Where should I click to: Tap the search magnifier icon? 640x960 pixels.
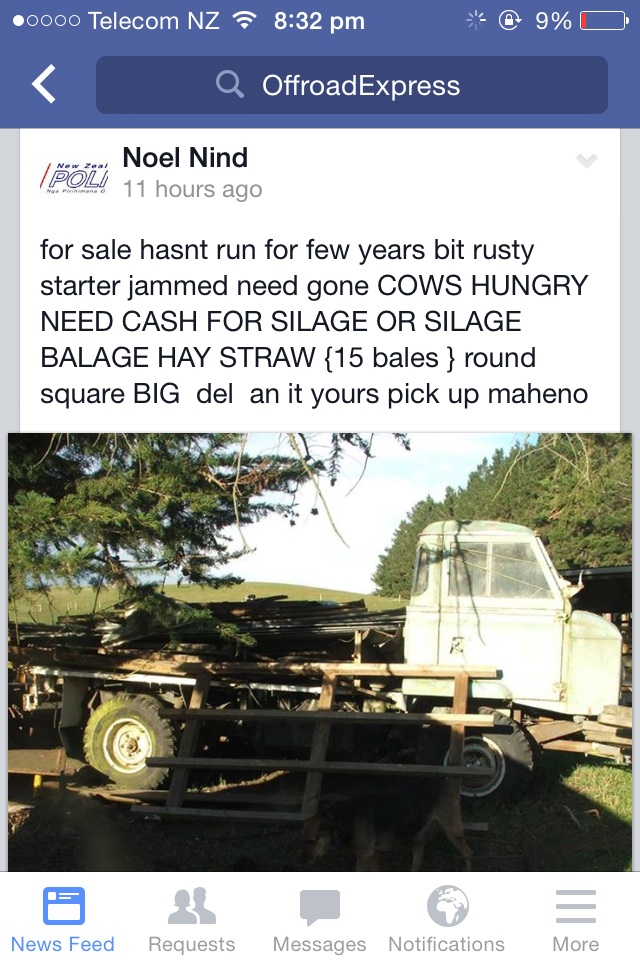pyautogui.click(x=230, y=85)
